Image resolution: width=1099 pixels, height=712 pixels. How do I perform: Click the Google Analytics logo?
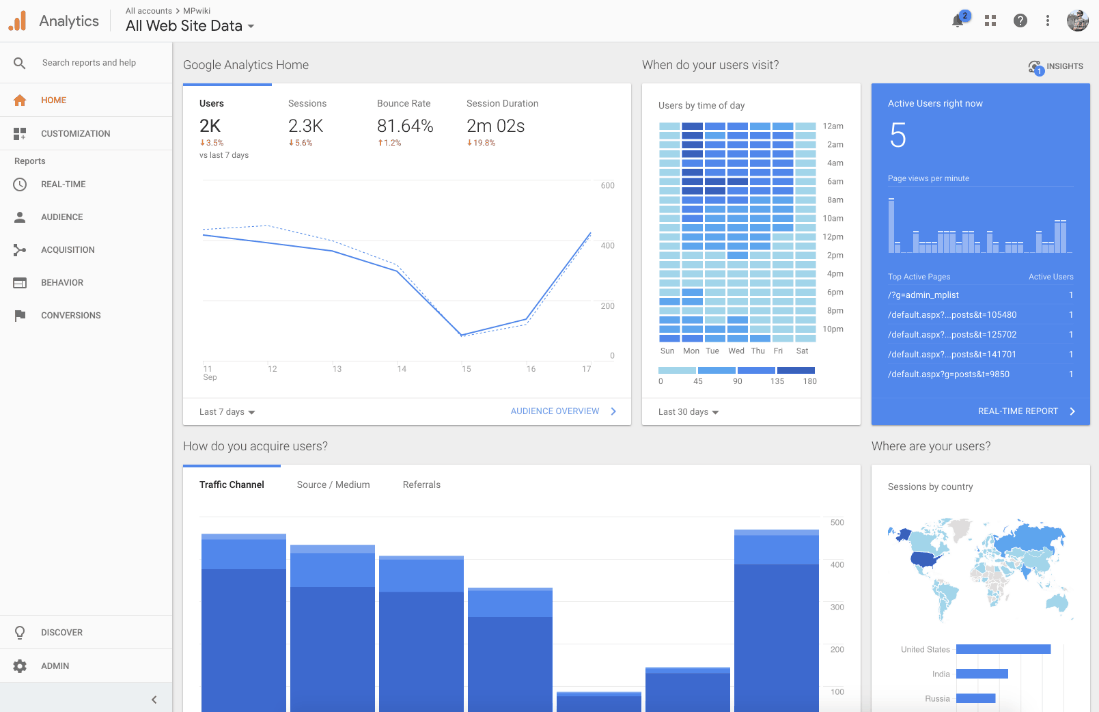coord(18,21)
